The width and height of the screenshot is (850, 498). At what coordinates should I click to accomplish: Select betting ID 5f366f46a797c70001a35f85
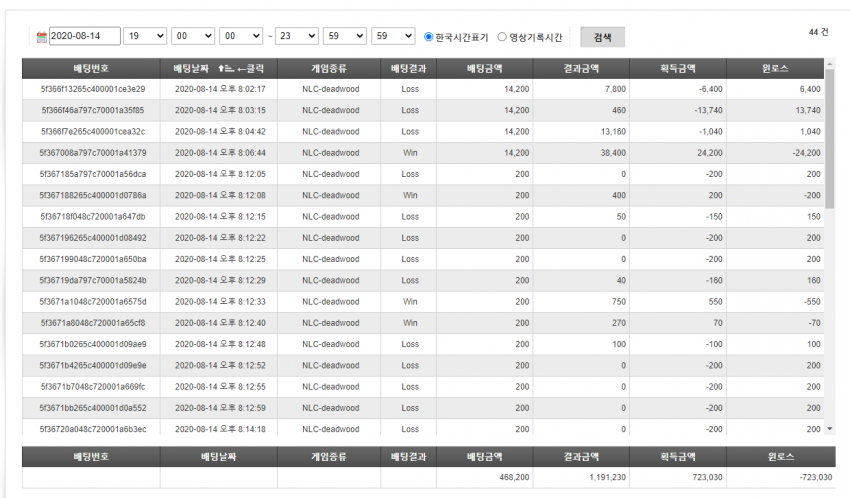93,110
